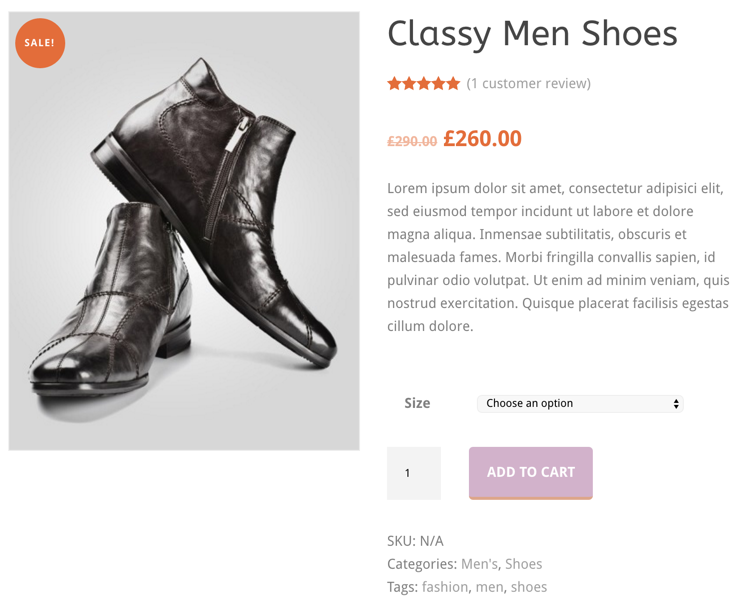Click the first star in the rating
Image resolution: width=739 pixels, height=598 pixels.
[x=395, y=84]
